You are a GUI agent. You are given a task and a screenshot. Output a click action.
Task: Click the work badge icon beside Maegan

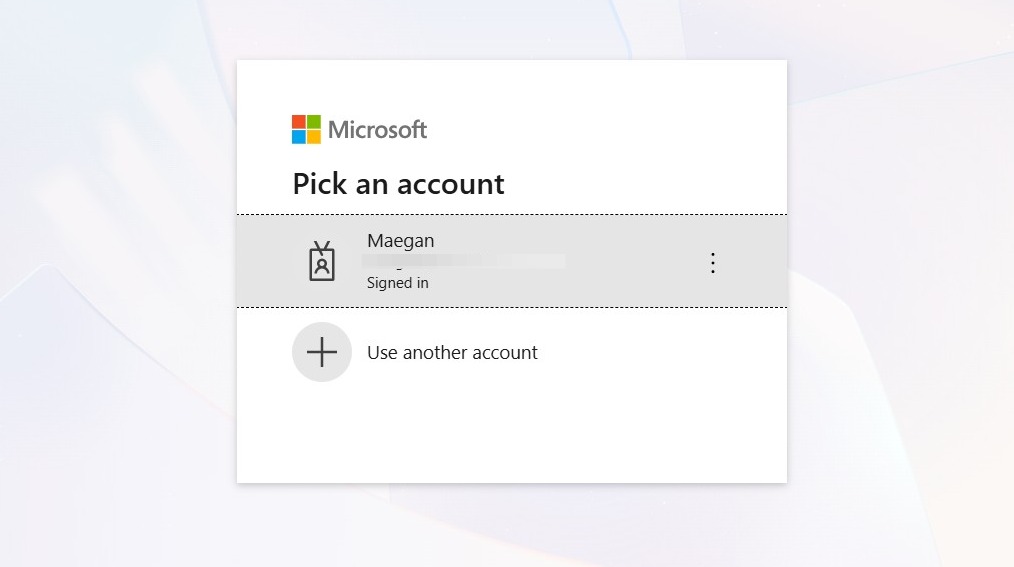point(321,261)
